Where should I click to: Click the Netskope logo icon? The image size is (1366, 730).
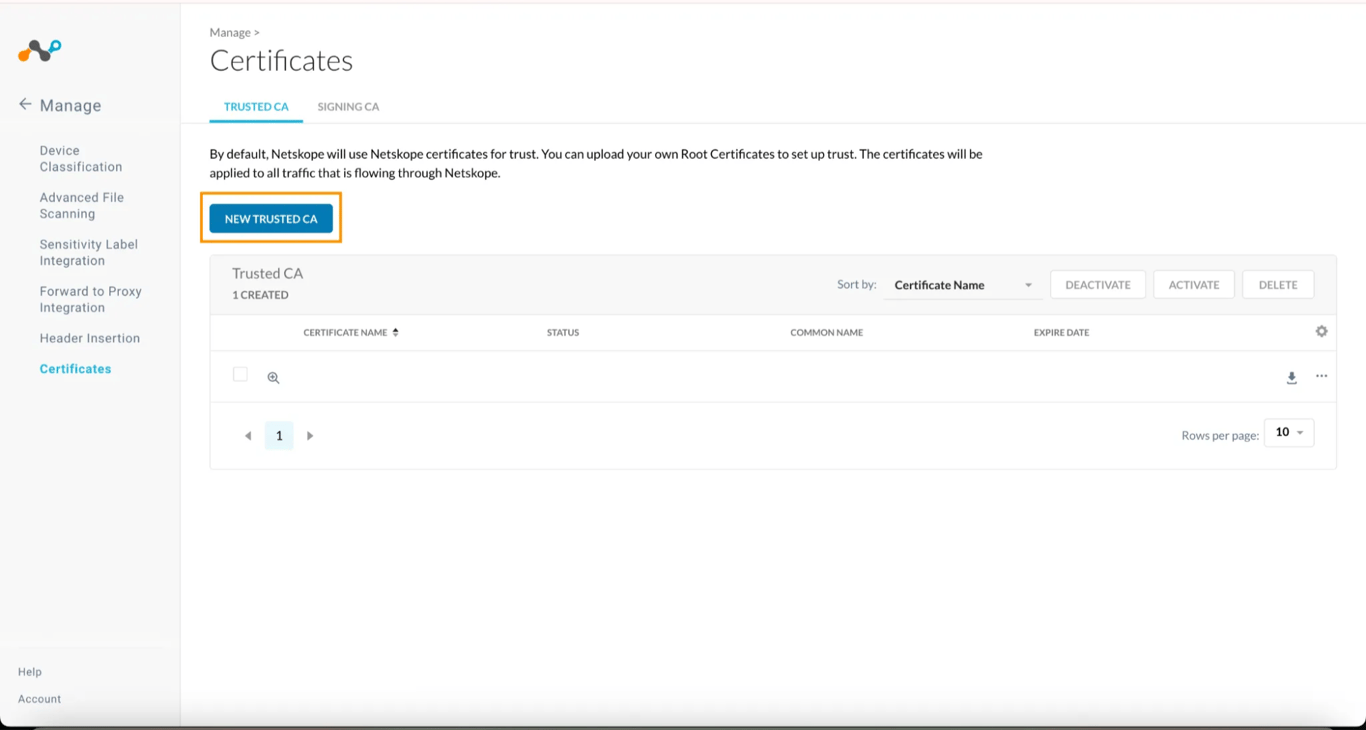click(x=40, y=50)
